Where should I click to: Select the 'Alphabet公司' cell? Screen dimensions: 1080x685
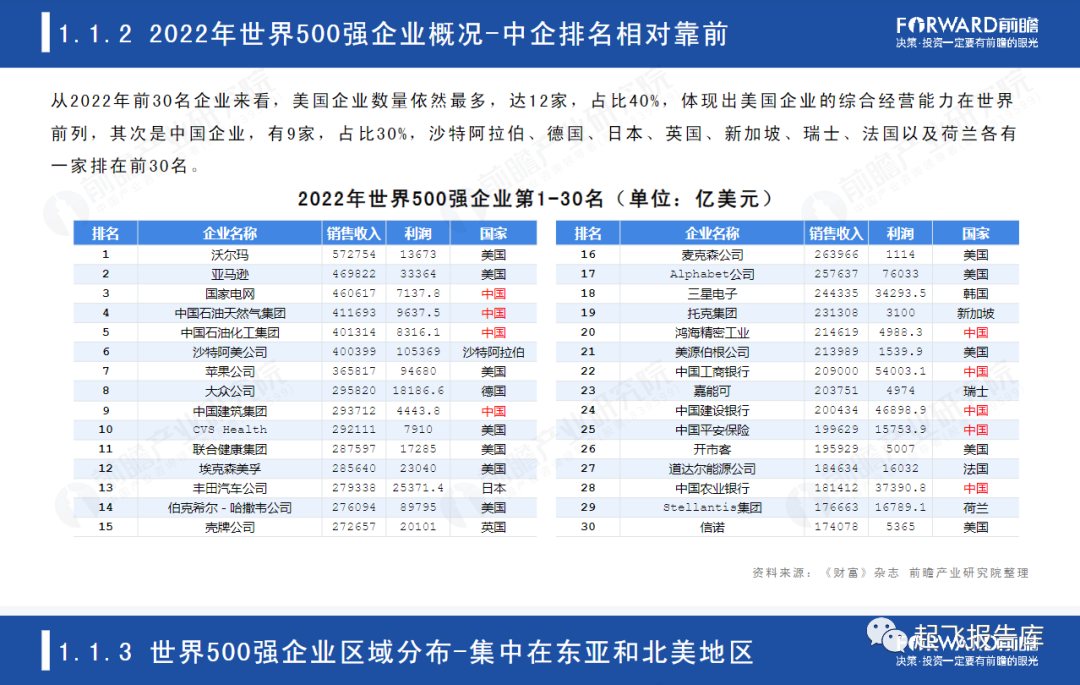[712, 274]
